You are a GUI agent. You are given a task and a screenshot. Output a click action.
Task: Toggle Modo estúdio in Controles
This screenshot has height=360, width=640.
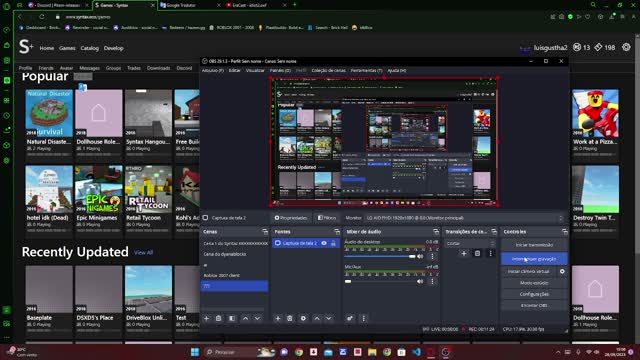(534, 283)
